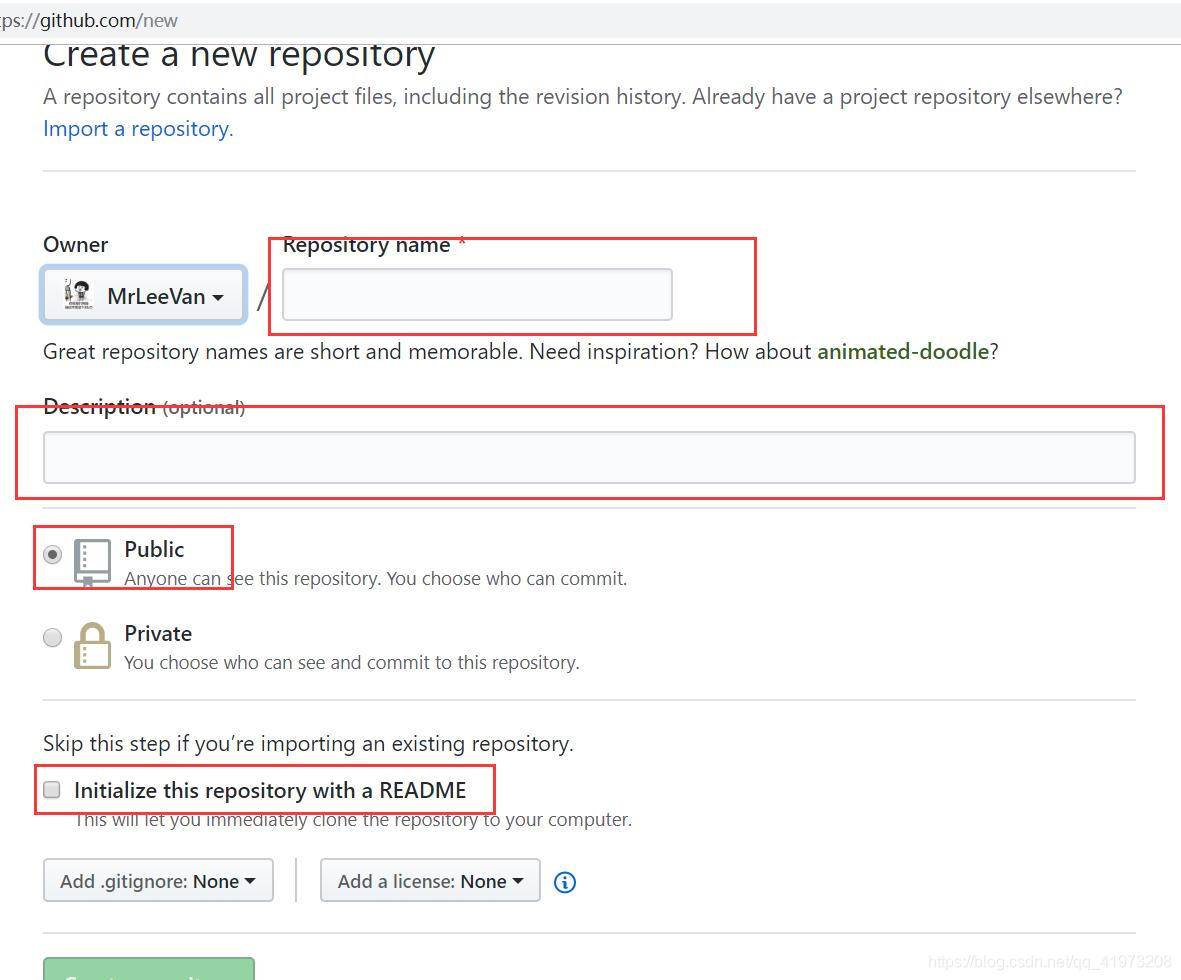Focus the Description input field

point(589,457)
